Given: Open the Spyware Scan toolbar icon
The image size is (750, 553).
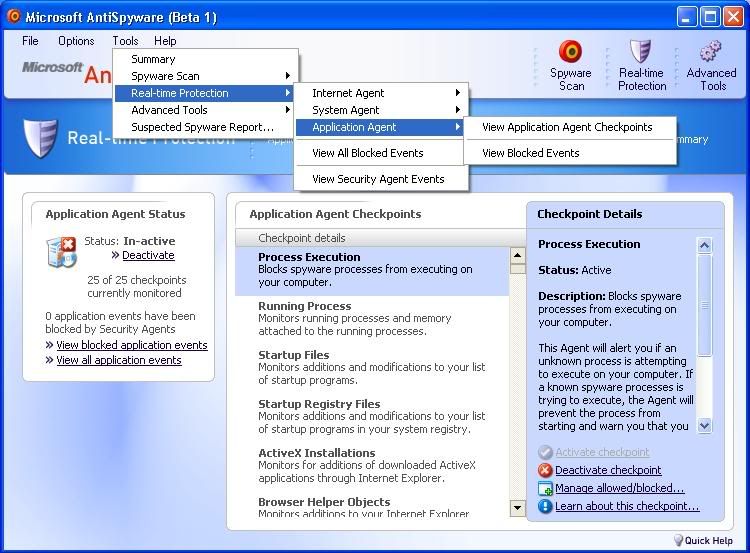Looking at the screenshot, I should click(x=571, y=51).
